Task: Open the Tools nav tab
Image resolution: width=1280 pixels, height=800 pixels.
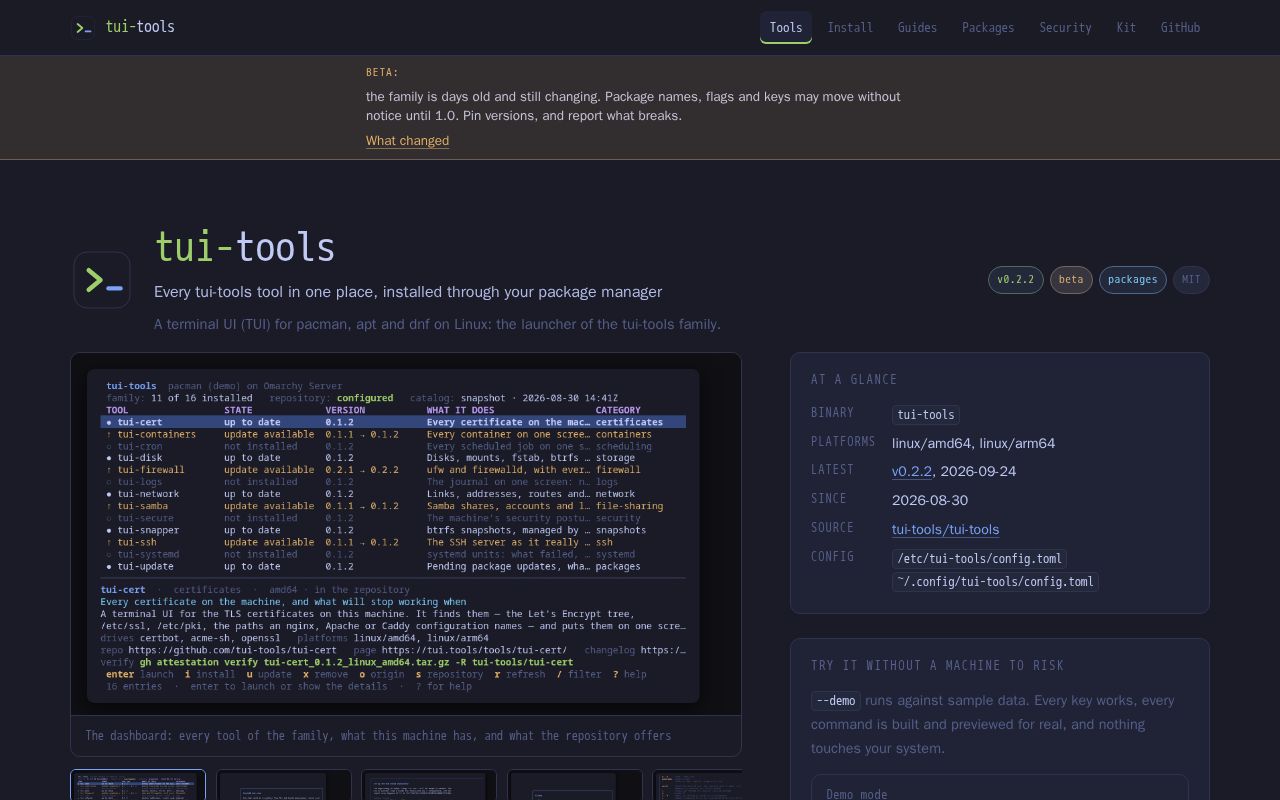Action: coord(786,28)
